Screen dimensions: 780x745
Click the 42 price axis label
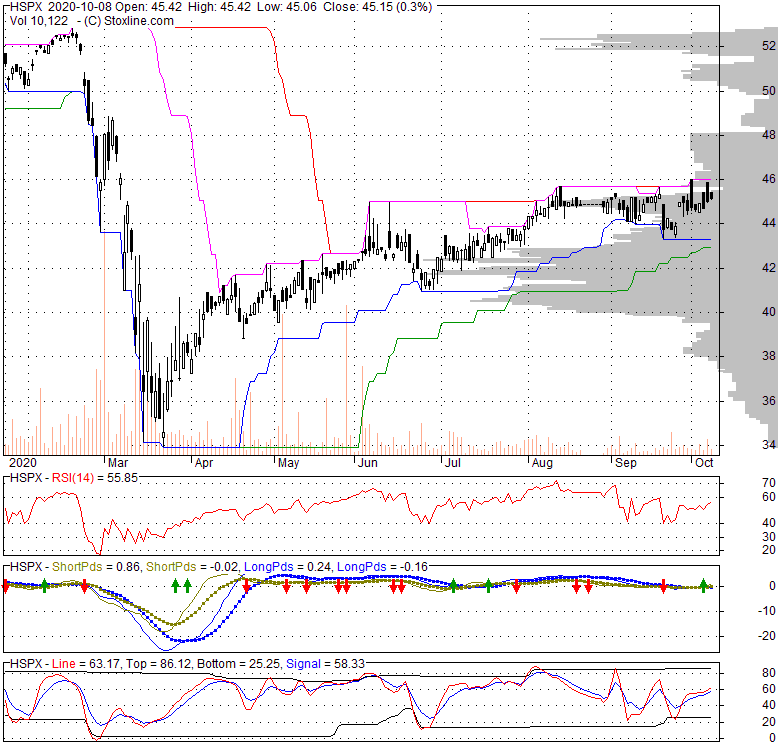pos(769,268)
